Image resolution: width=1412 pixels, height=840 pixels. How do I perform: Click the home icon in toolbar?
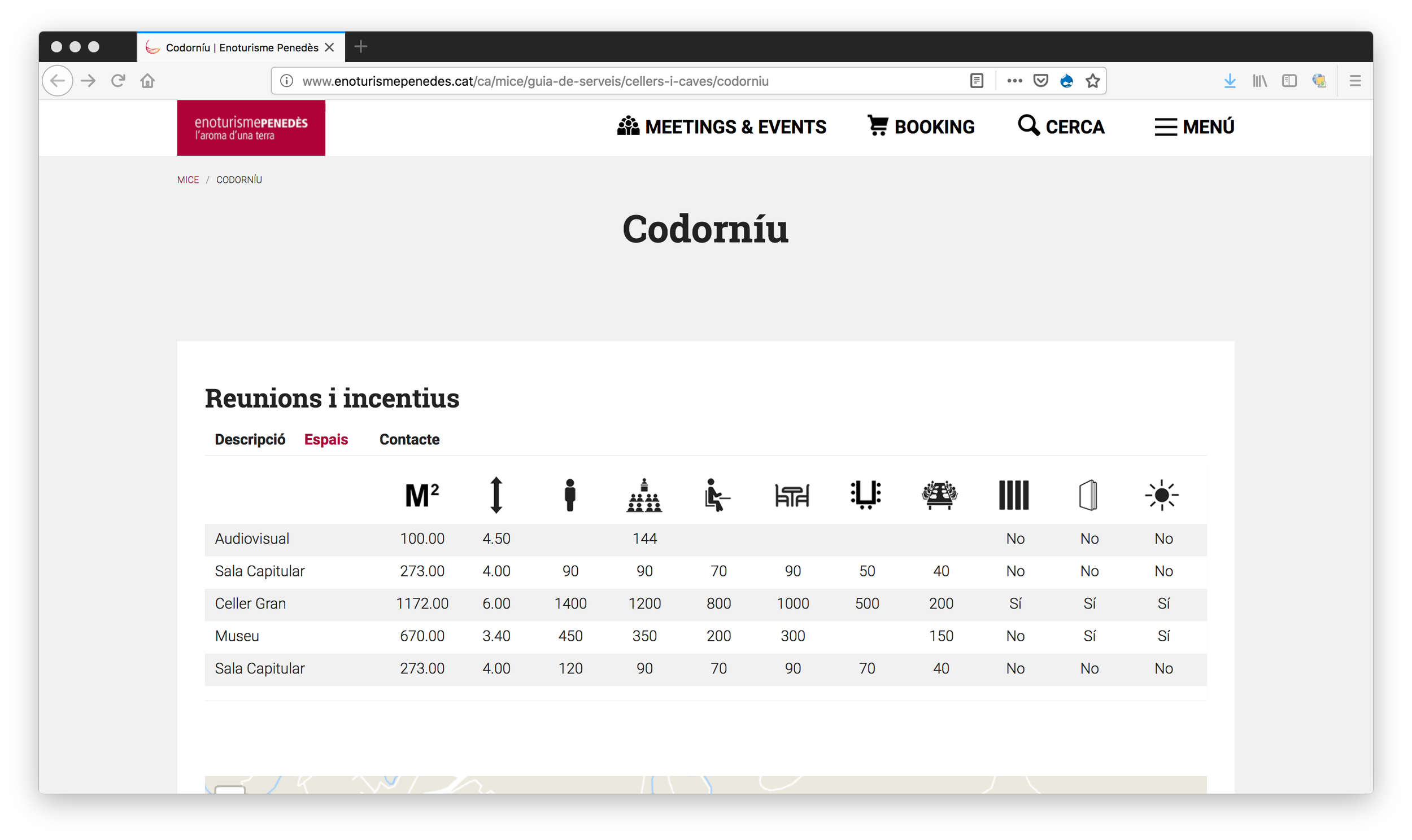(x=147, y=81)
